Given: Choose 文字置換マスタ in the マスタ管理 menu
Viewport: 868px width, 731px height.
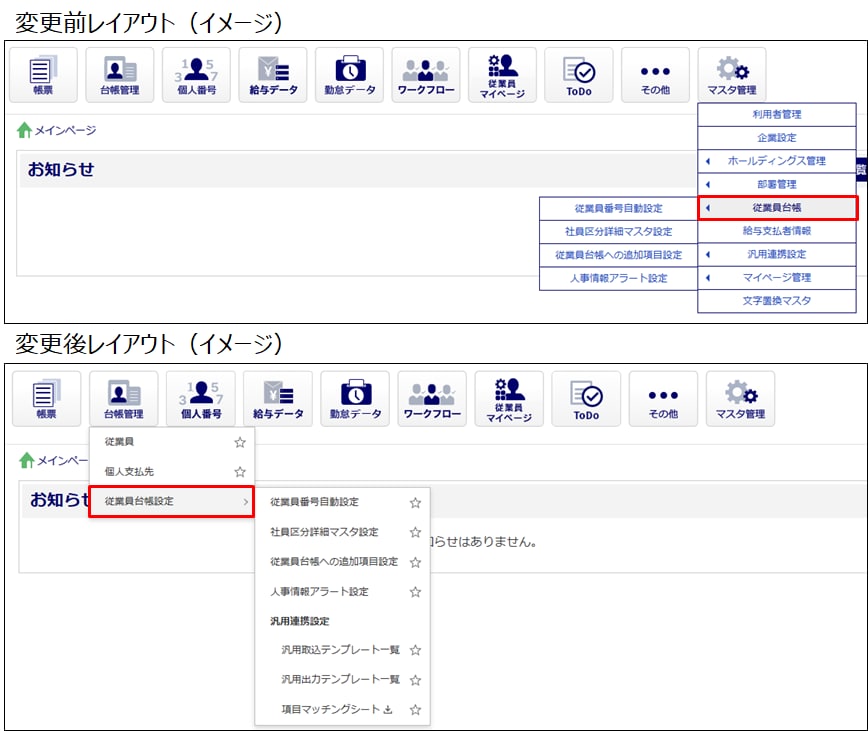Looking at the screenshot, I should (x=776, y=300).
